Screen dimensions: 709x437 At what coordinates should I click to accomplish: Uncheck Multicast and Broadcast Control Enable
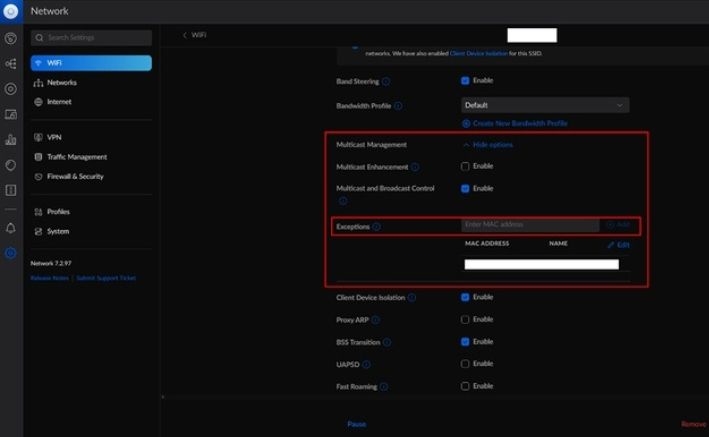[466, 188]
